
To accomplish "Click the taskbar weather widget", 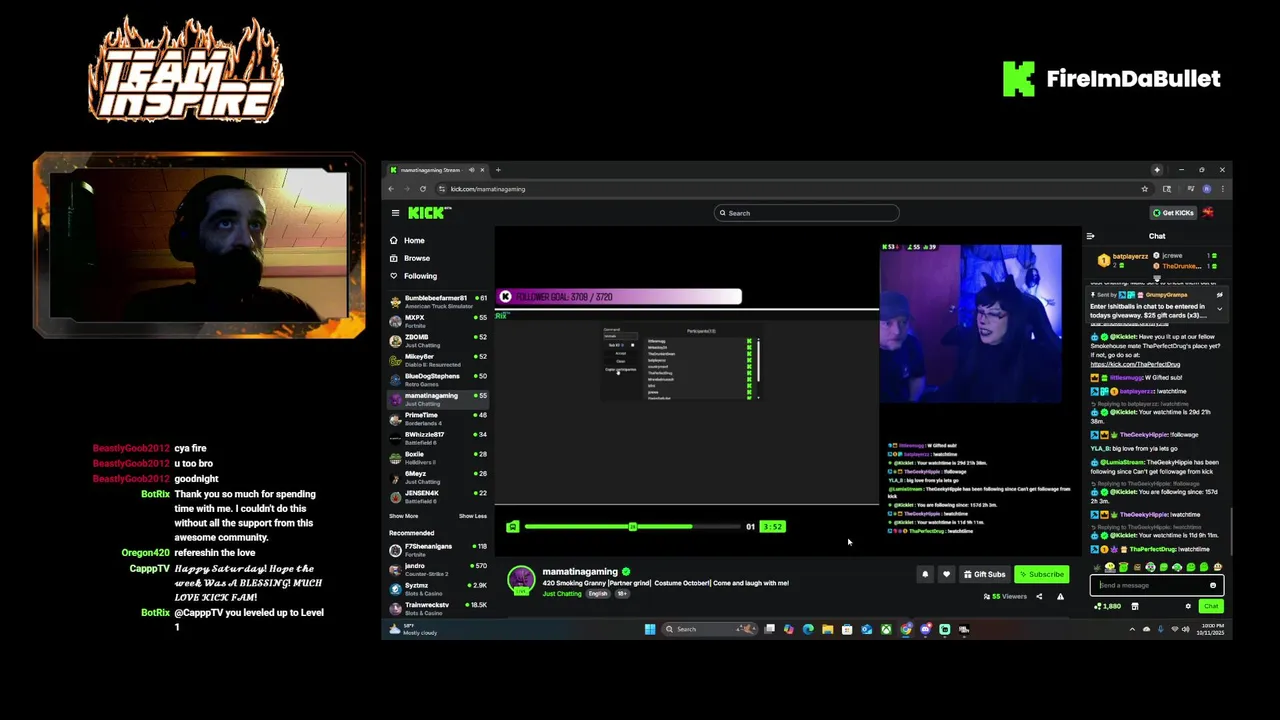I will point(413,630).
